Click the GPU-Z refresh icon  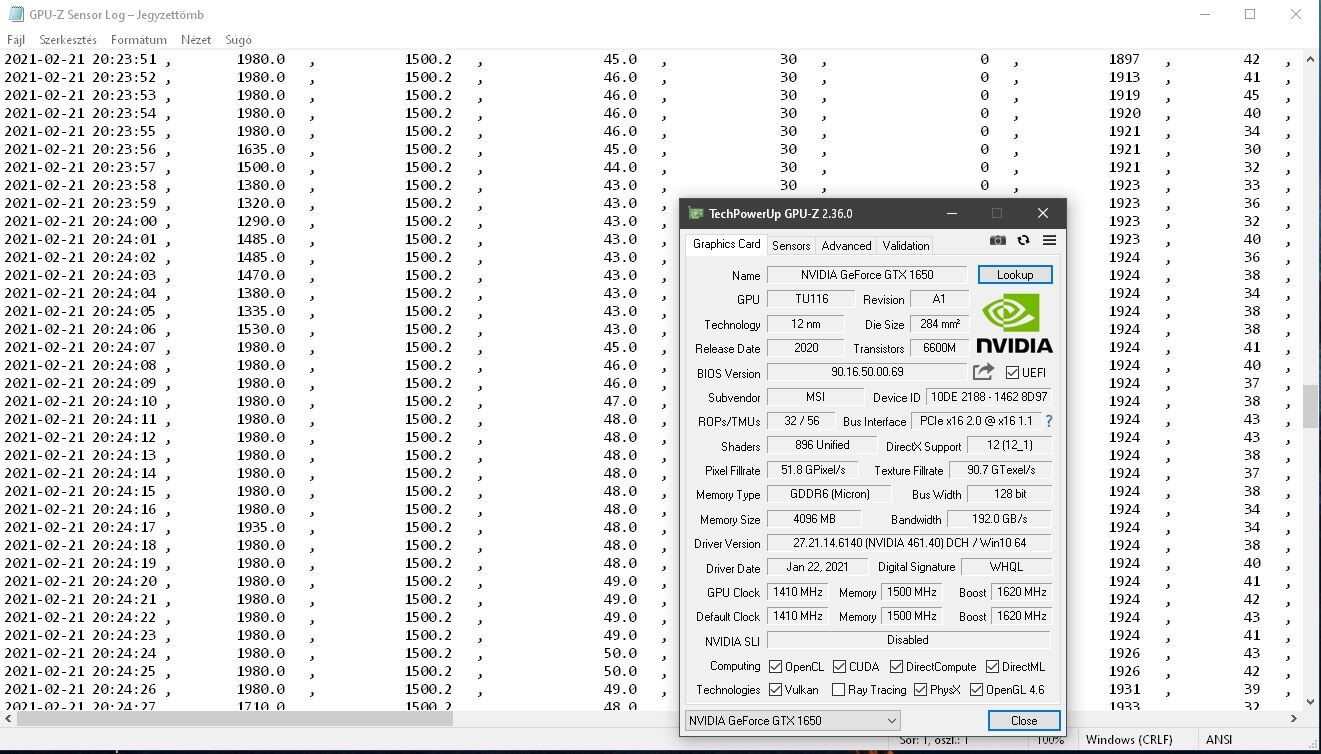coord(1023,240)
